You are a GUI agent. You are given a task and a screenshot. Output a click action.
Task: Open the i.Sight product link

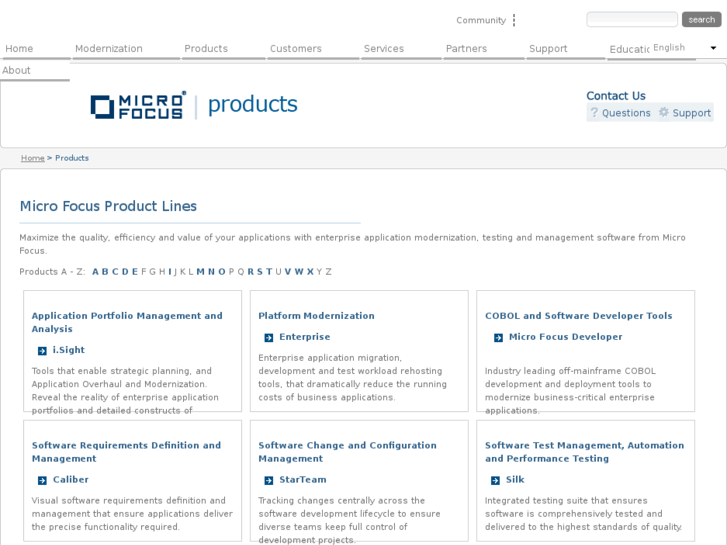[x=69, y=350]
